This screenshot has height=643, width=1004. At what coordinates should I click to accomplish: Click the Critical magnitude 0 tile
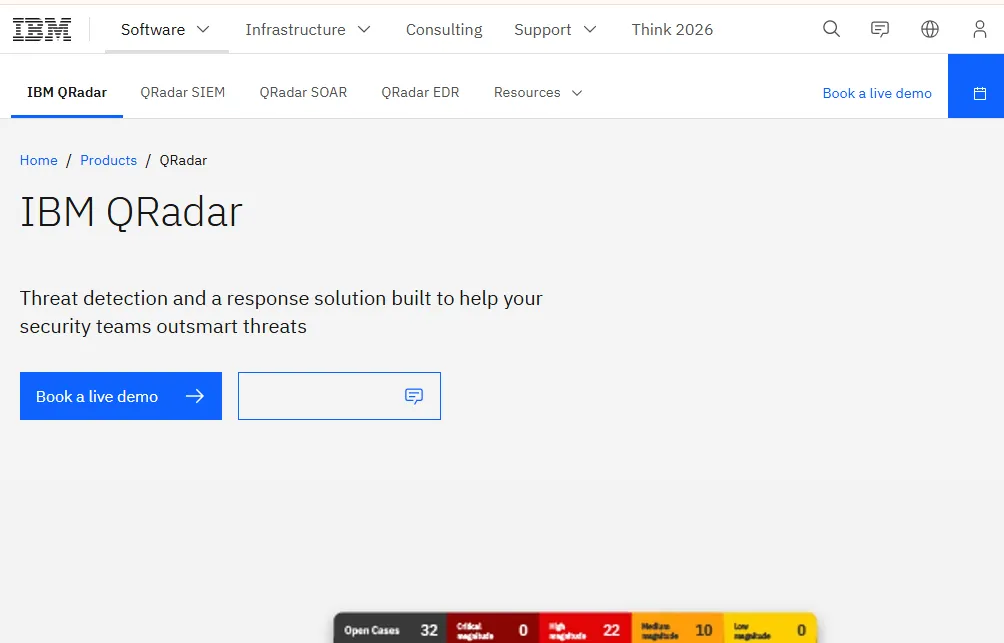tap(492, 630)
